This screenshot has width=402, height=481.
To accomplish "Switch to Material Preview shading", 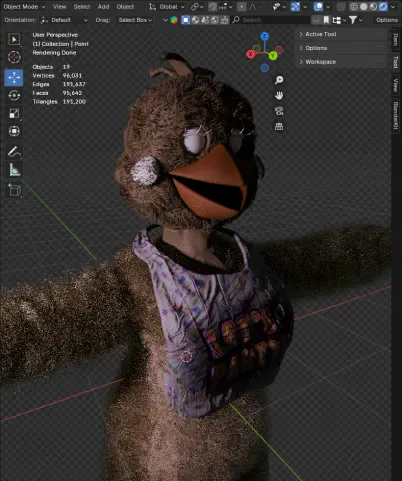I will (373, 7).
